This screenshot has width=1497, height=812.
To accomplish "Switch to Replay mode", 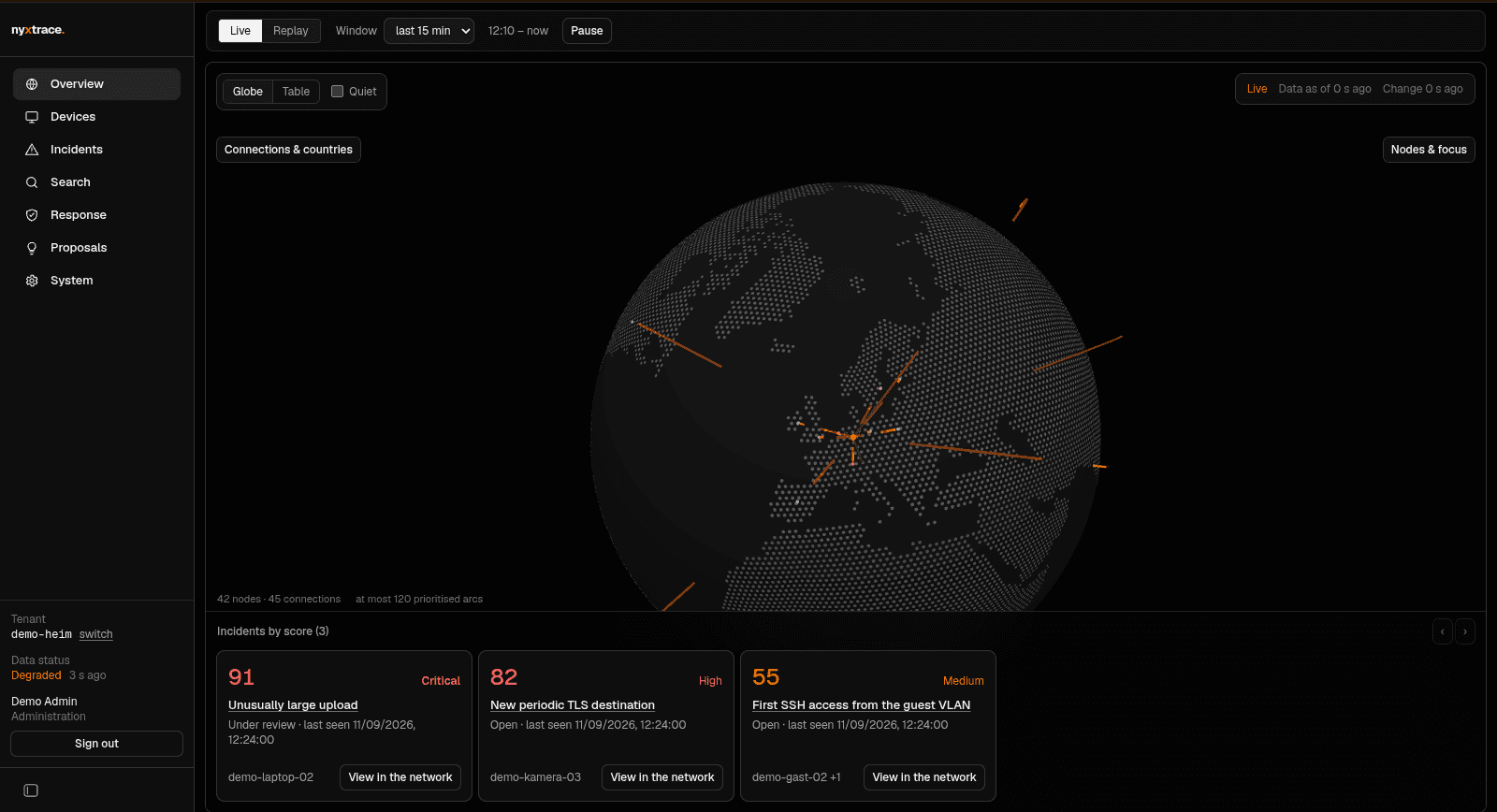I will point(291,31).
